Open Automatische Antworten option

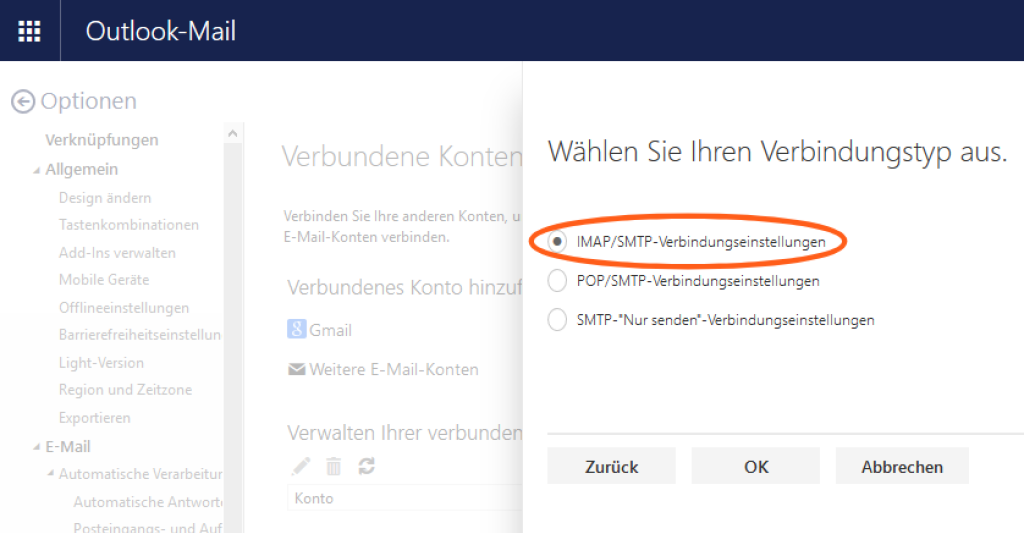tap(148, 502)
